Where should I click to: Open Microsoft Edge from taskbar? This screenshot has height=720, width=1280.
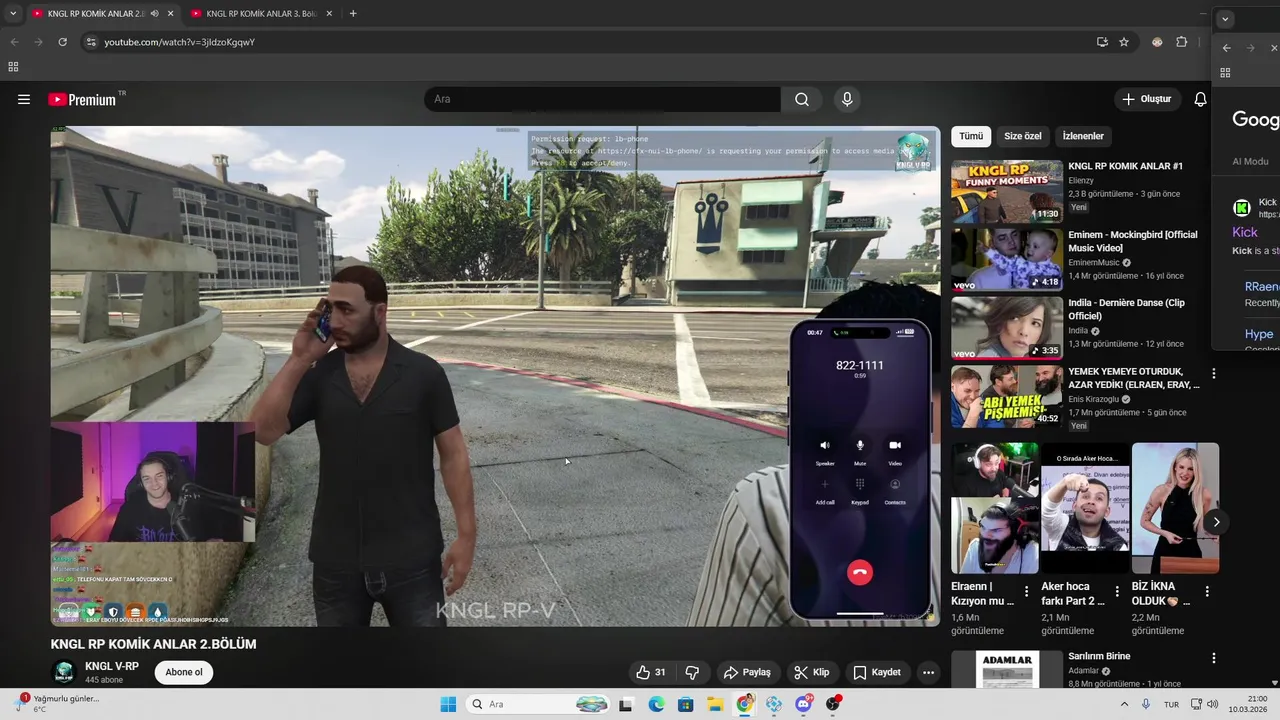tap(656, 704)
